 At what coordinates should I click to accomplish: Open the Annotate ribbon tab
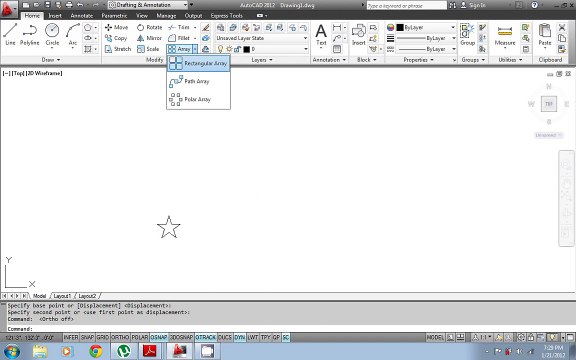pos(82,16)
